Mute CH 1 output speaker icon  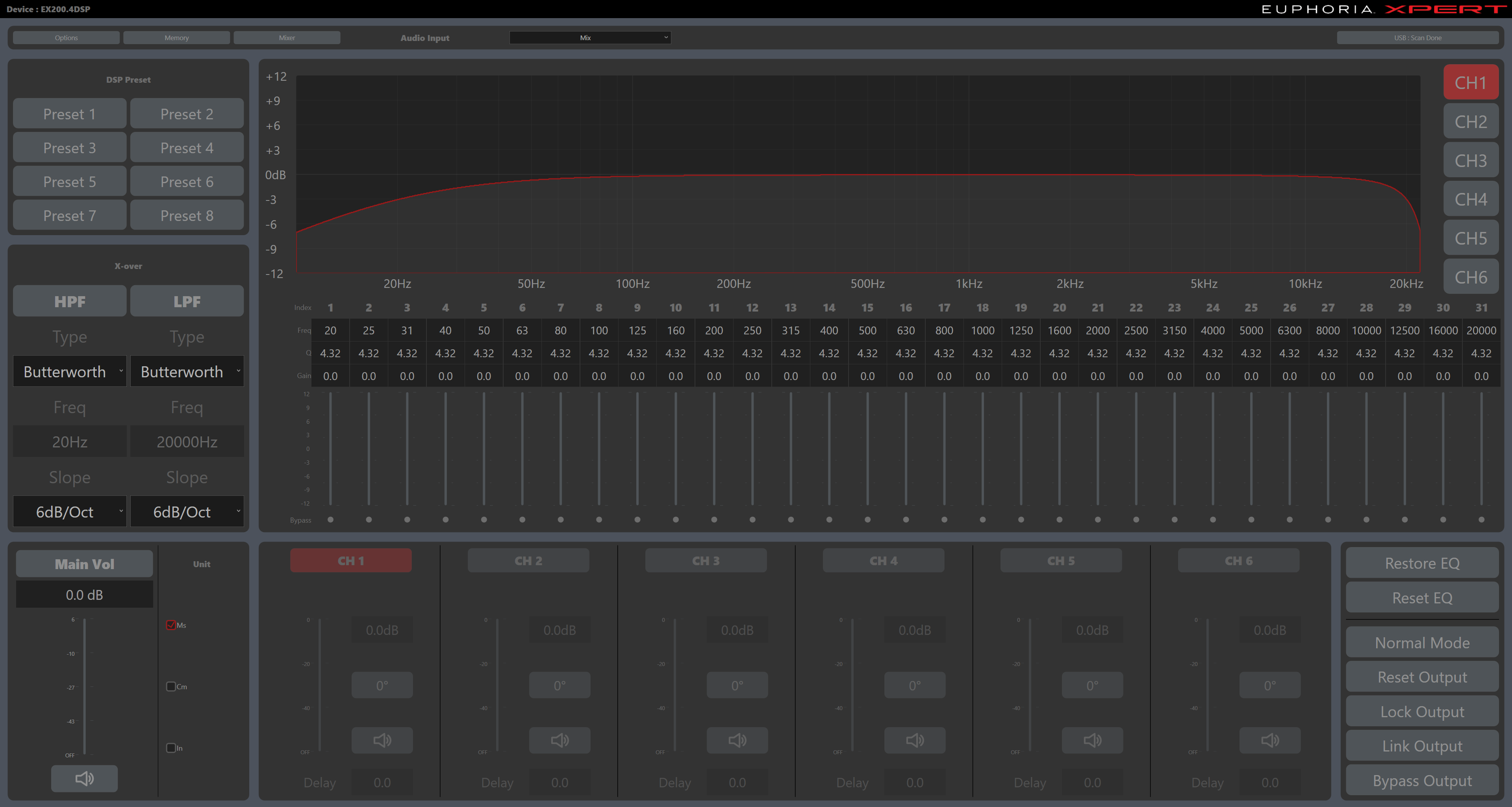click(x=382, y=740)
